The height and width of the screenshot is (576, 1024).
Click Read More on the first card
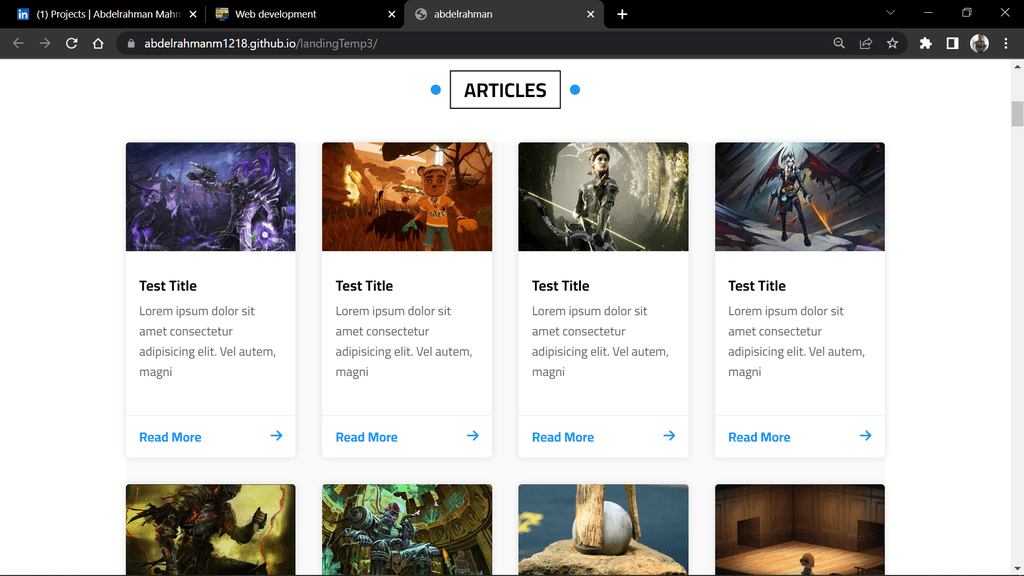coord(170,437)
